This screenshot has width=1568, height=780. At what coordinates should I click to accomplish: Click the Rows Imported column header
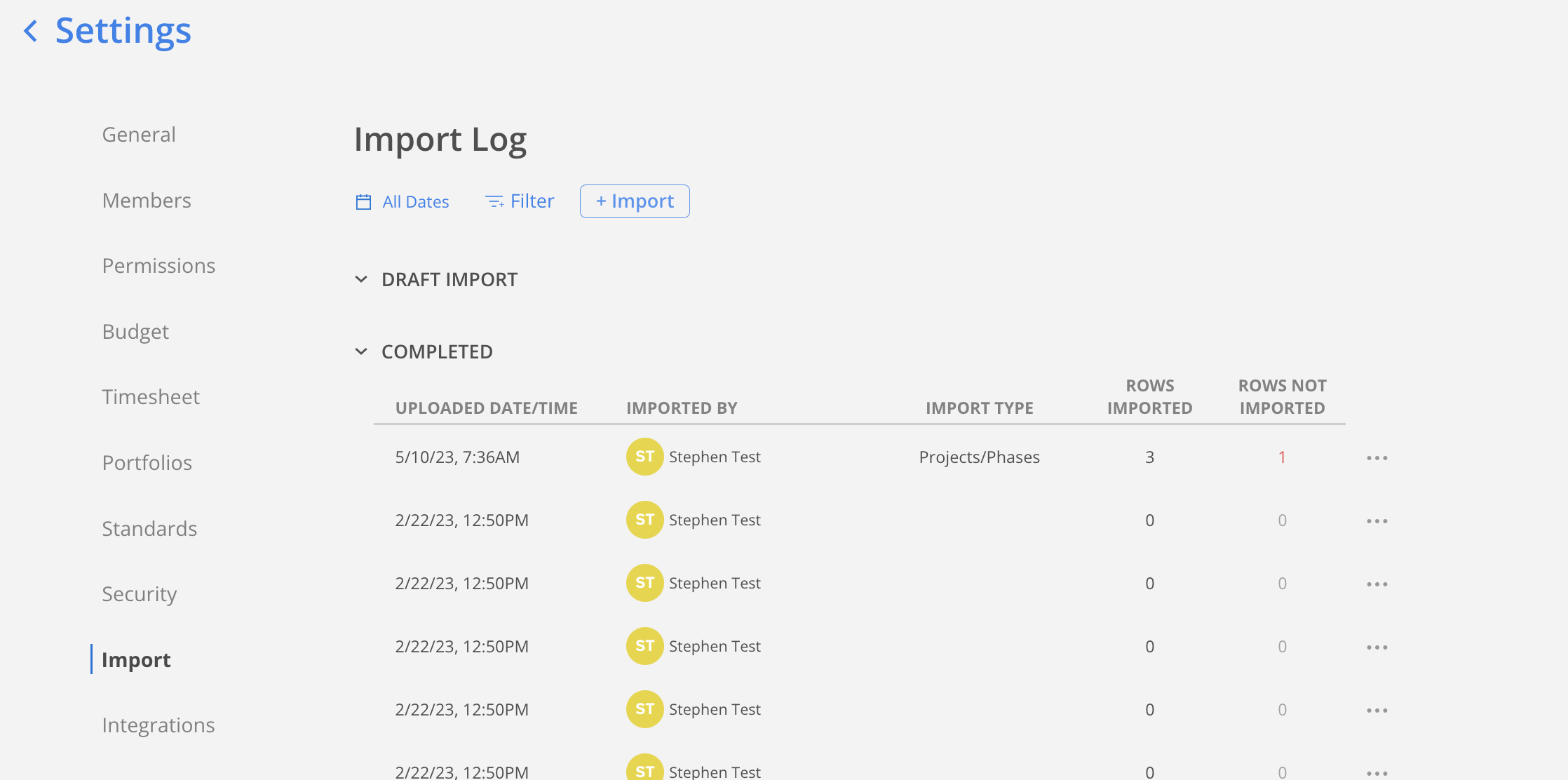point(1149,397)
